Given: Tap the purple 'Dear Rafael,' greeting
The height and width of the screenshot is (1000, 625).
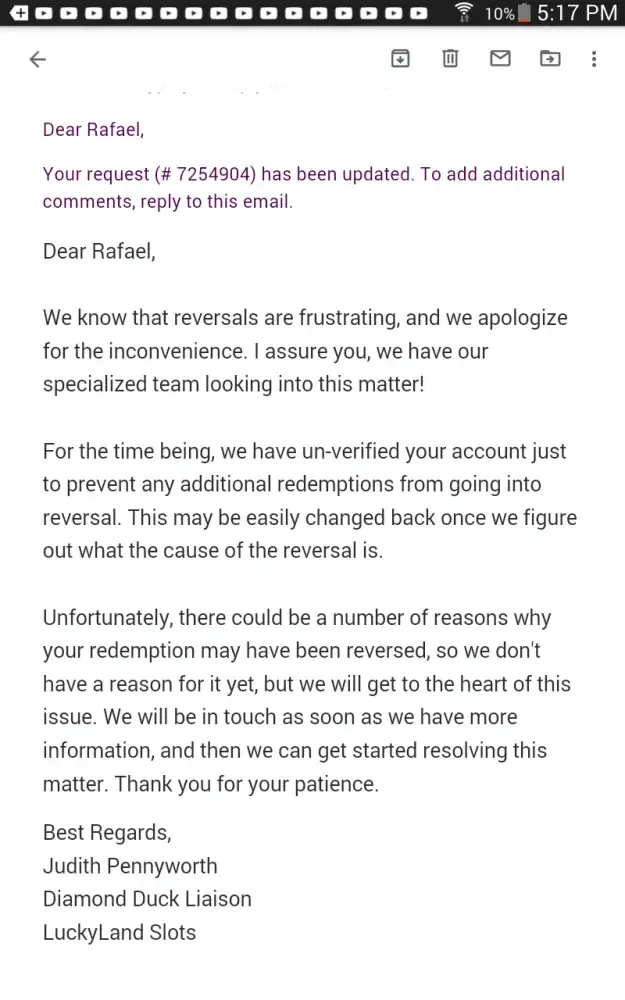Looking at the screenshot, I should [92, 129].
